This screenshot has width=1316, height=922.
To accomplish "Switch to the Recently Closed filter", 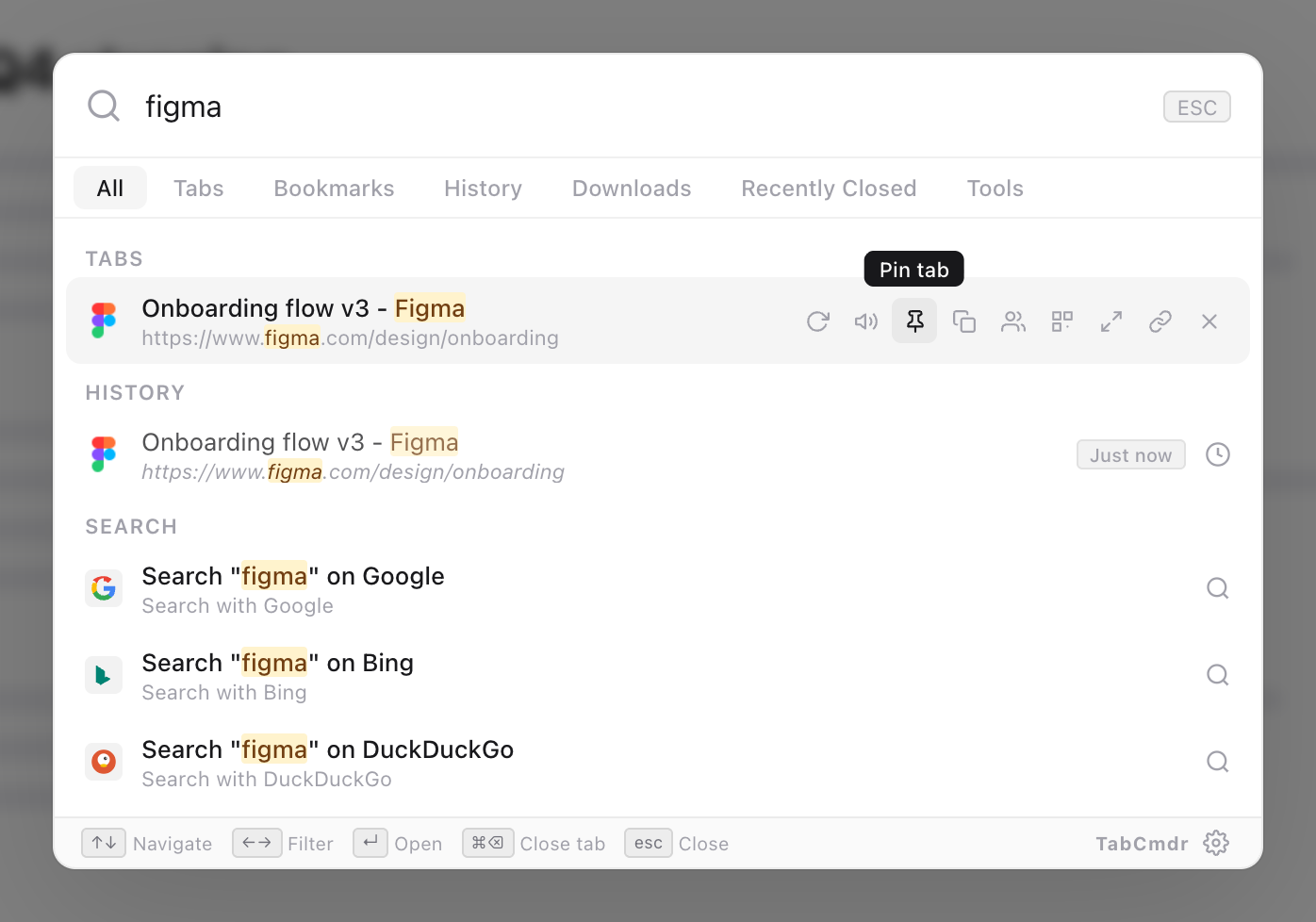I will coord(829,189).
